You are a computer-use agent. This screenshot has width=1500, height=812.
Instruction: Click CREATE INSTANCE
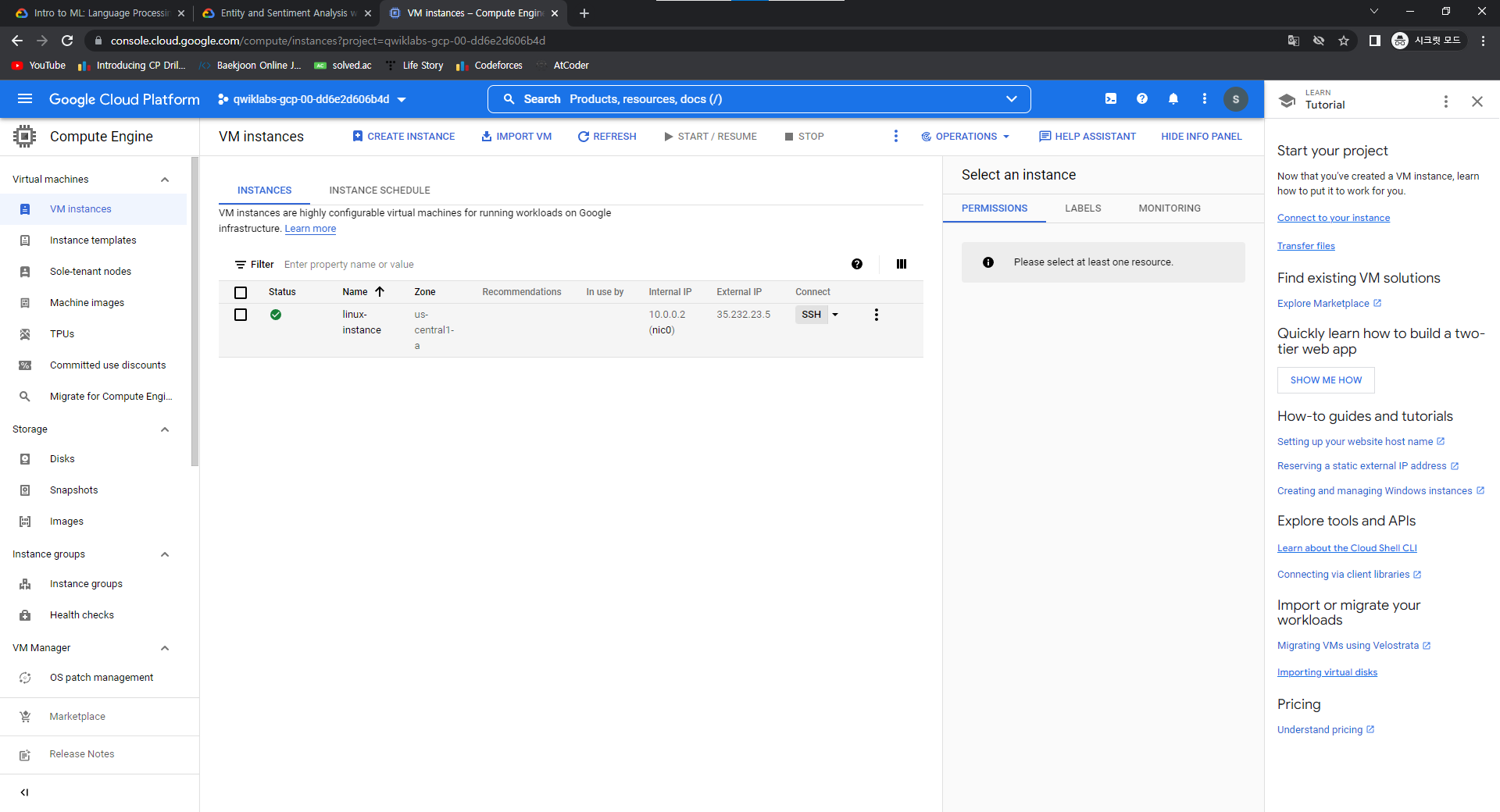point(403,136)
